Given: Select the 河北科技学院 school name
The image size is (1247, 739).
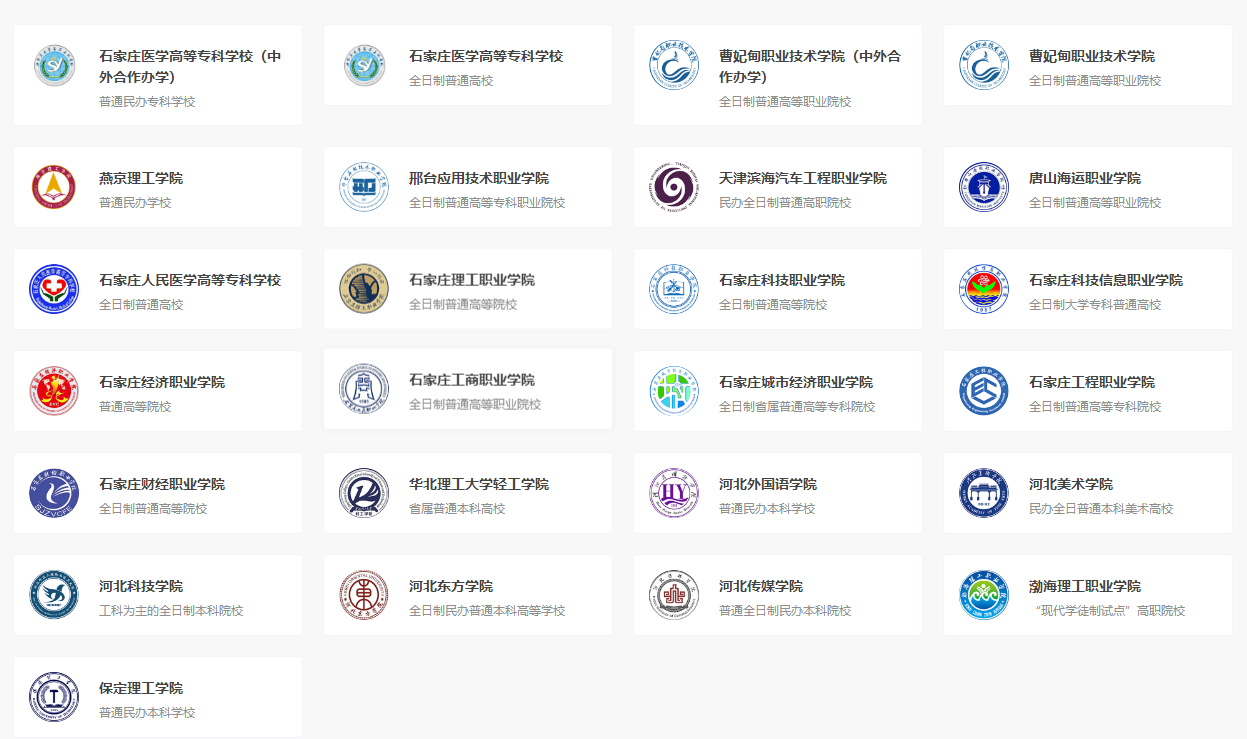Looking at the screenshot, I should point(141,586).
